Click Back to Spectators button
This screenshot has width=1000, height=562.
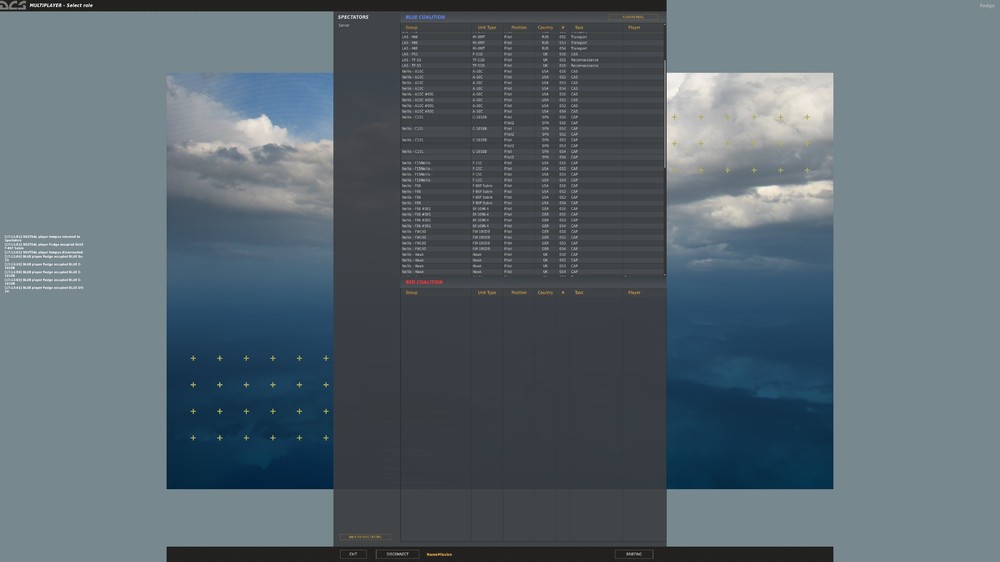coord(365,537)
